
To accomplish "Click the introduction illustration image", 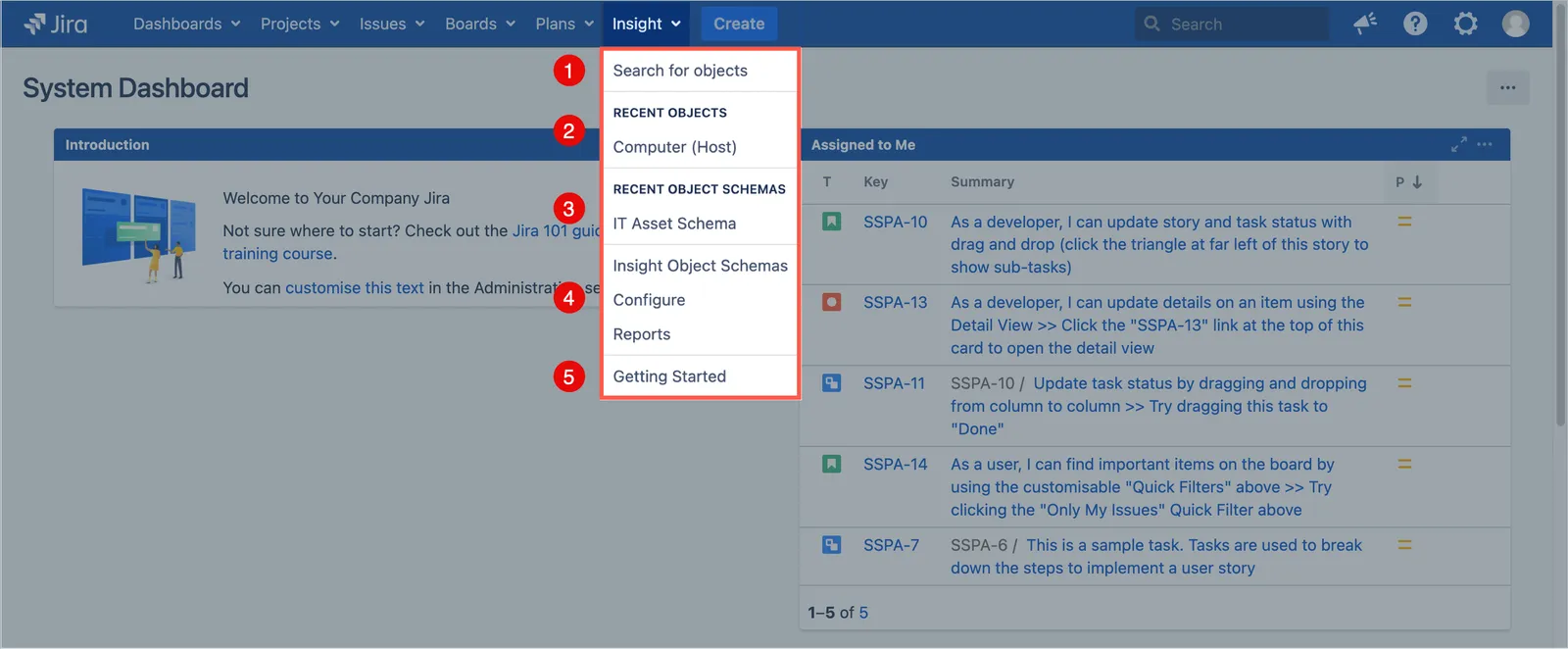I will click(138, 234).
